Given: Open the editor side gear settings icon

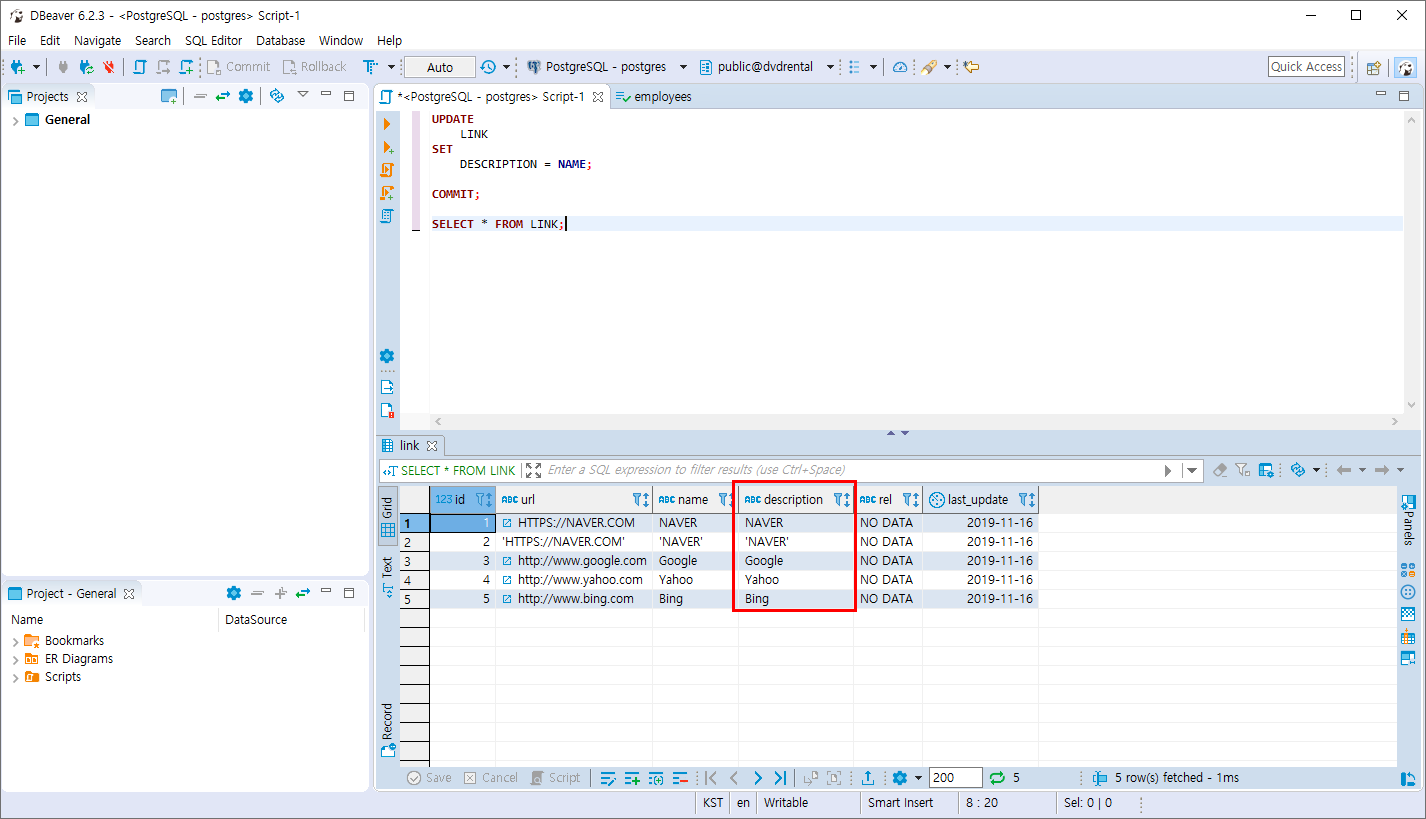Looking at the screenshot, I should (387, 356).
